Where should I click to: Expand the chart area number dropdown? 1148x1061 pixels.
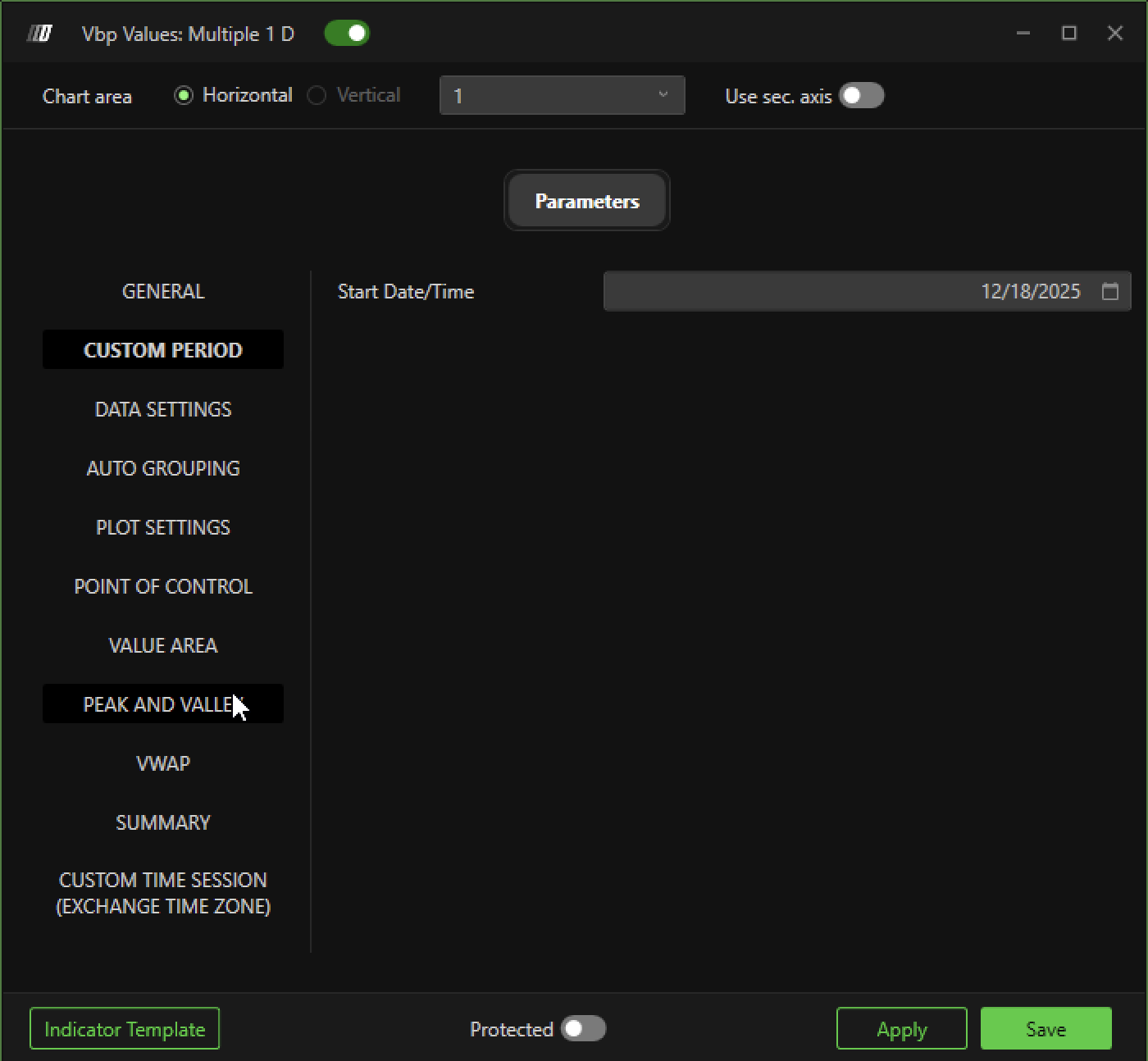pyautogui.click(x=562, y=96)
